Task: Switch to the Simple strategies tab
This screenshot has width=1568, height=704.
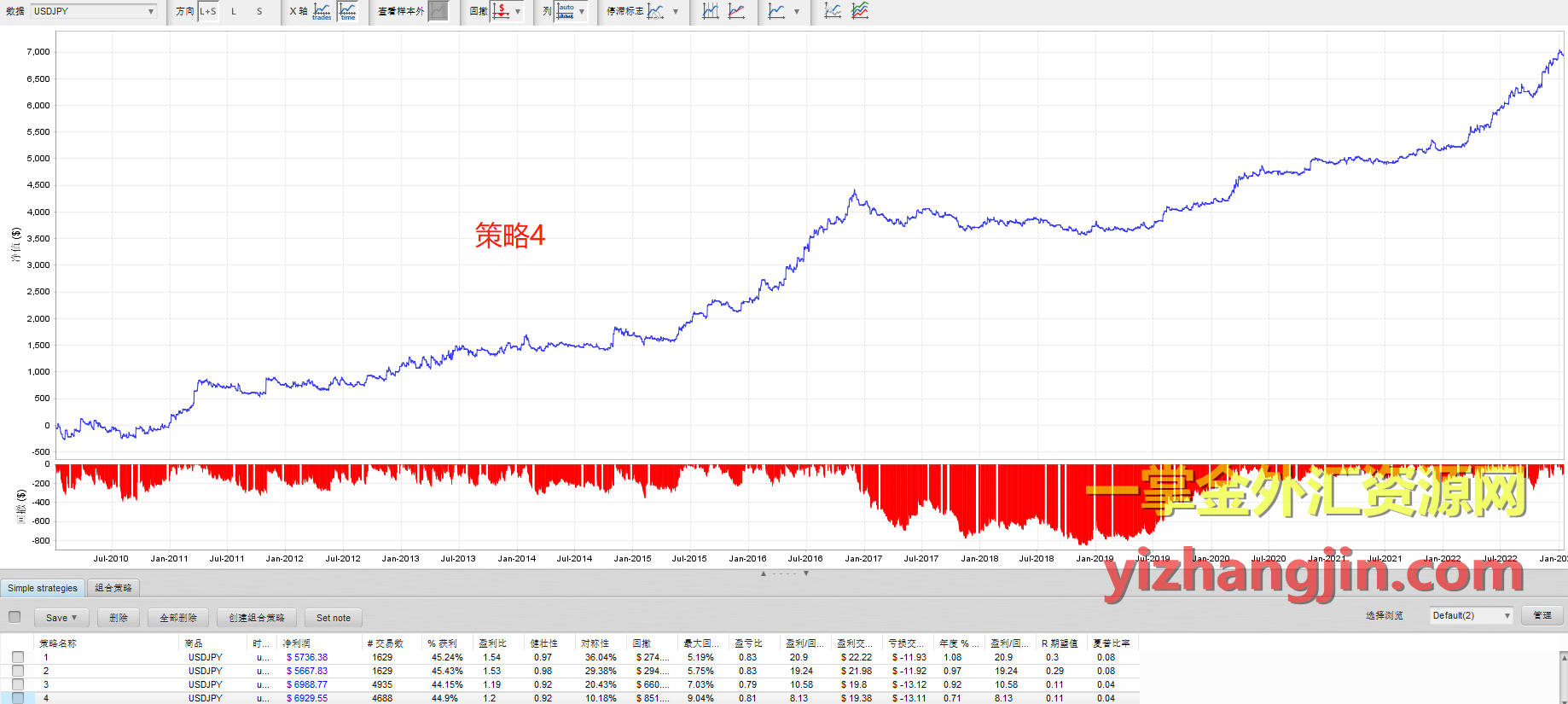Action: click(43, 588)
